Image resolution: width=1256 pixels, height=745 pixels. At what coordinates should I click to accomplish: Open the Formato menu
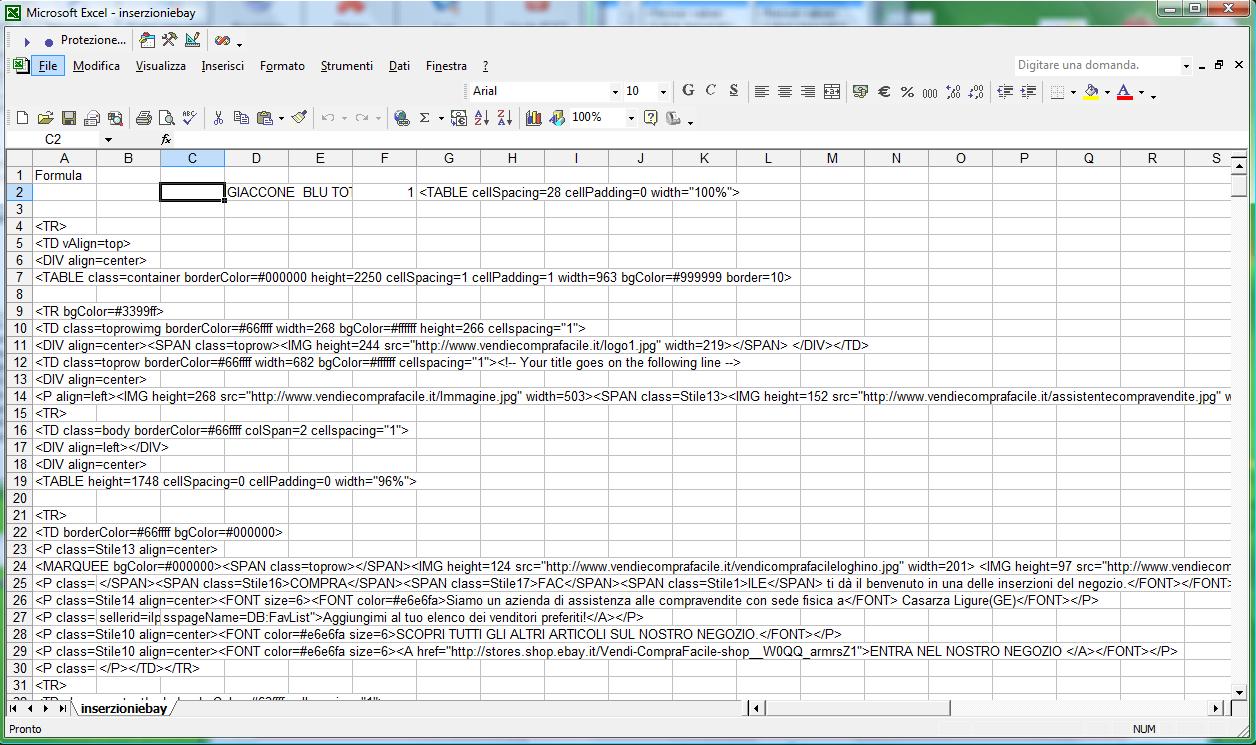pos(282,66)
